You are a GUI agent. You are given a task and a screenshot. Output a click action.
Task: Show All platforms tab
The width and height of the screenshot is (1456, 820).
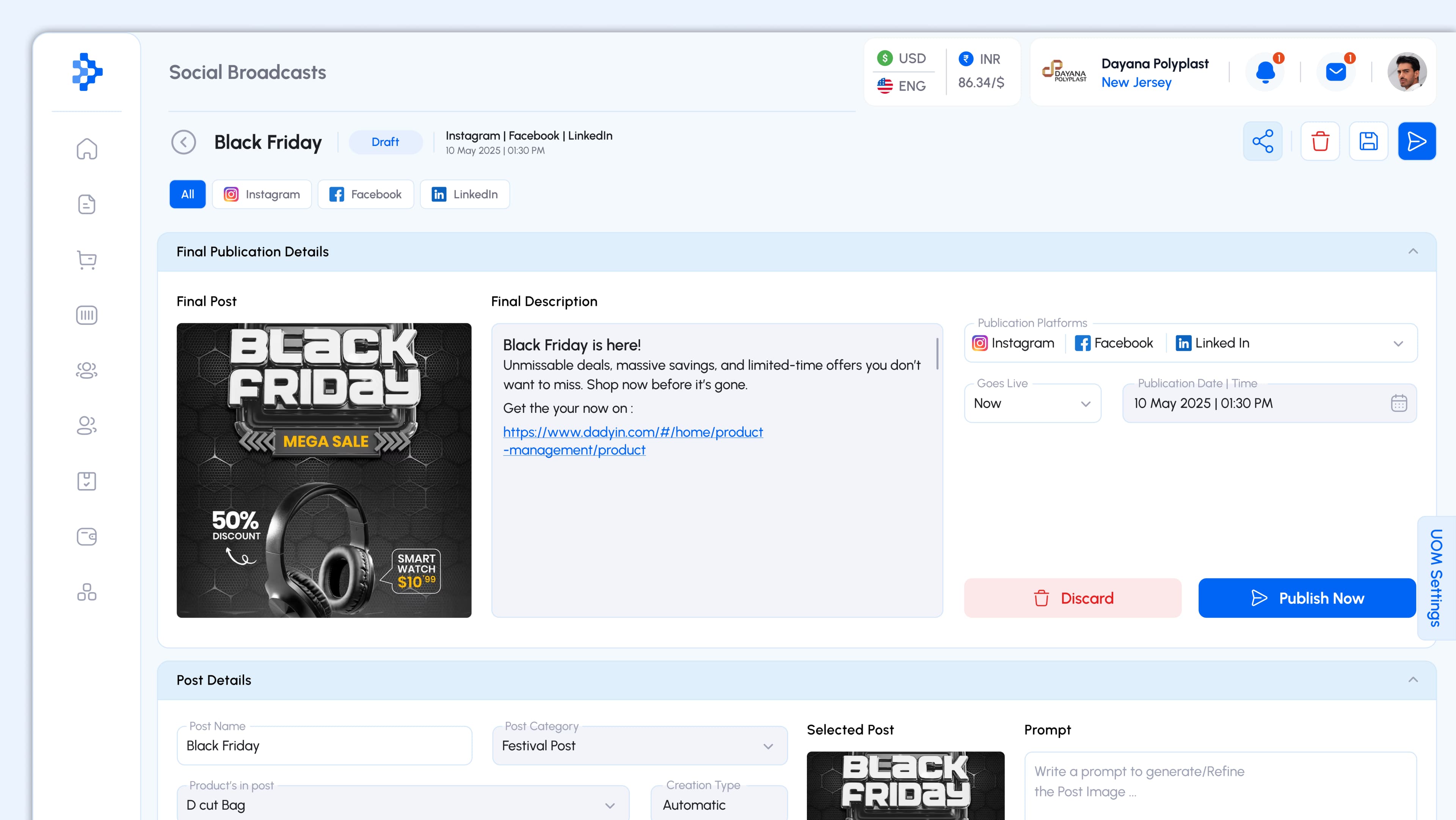coord(188,194)
